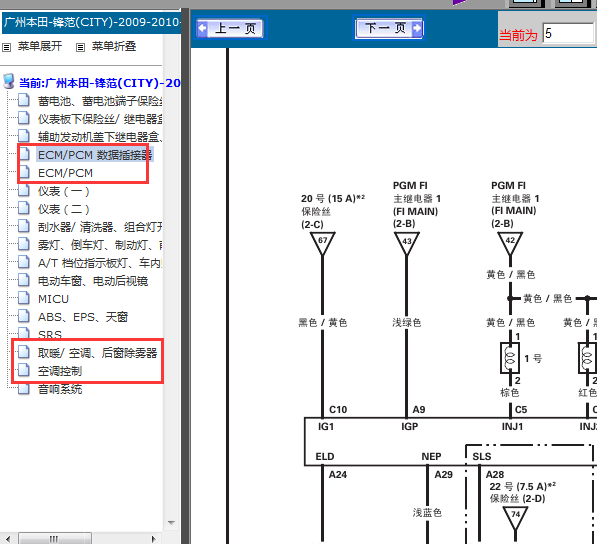The width and height of the screenshot is (597, 544).
Task: Click page icon next to 音响系统
Action: 24,388
